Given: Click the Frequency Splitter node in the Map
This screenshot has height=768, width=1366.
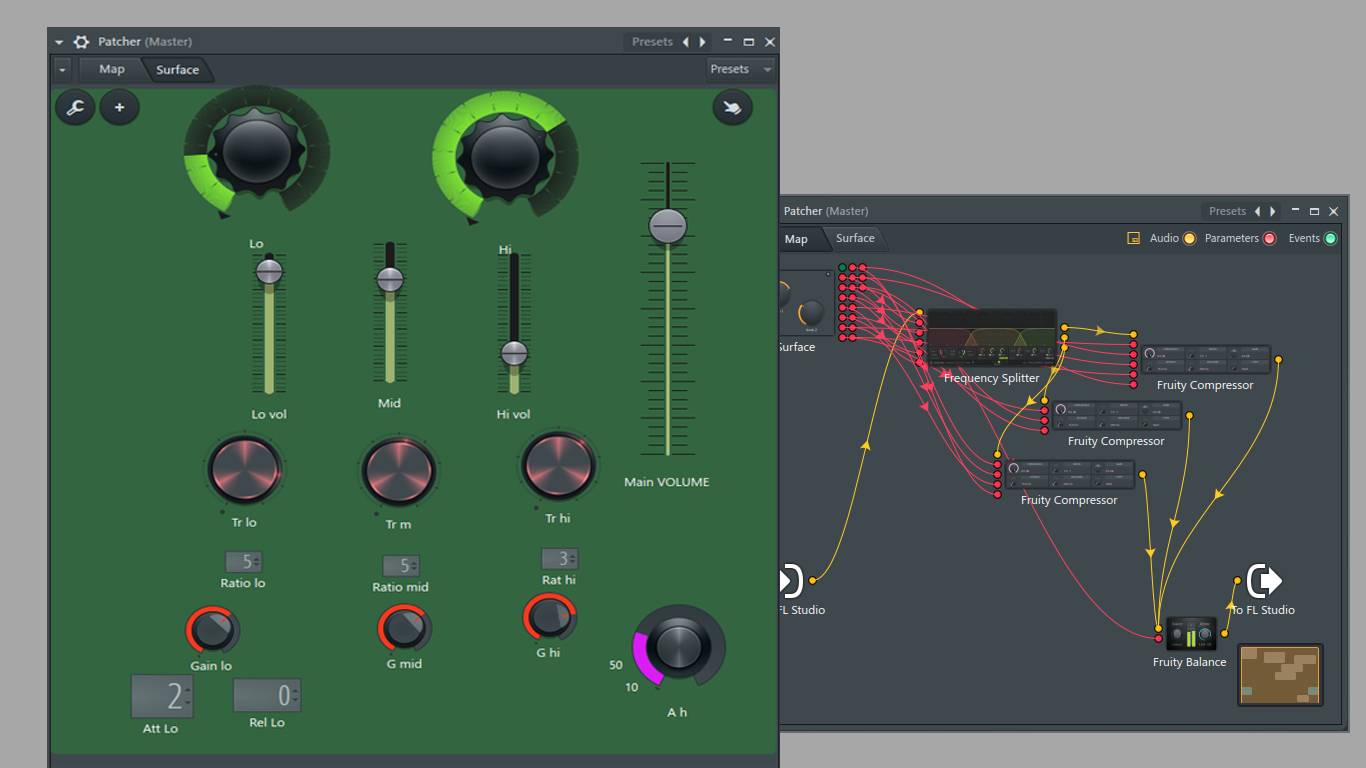Looking at the screenshot, I should tap(991, 338).
